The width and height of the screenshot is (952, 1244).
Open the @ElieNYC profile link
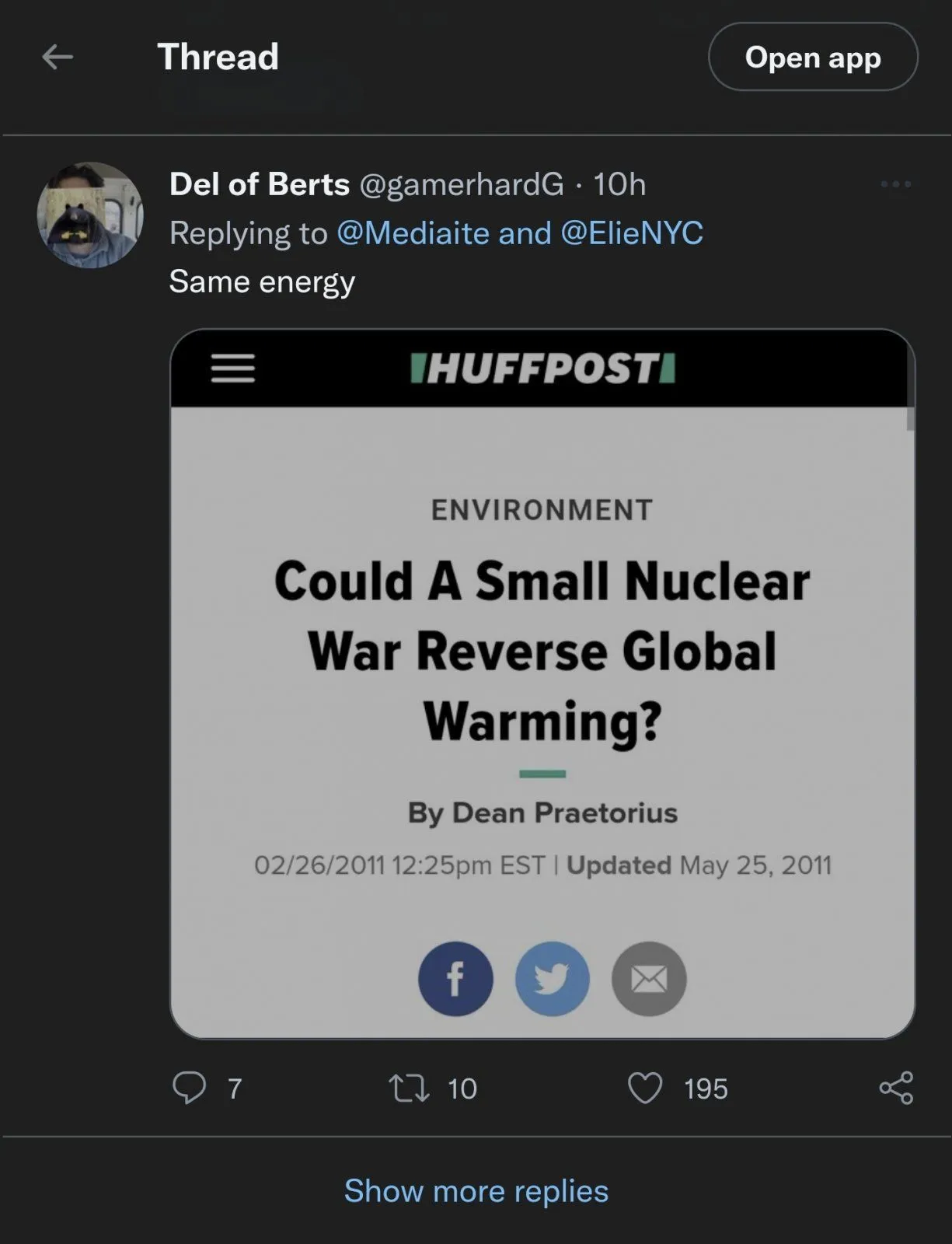point(631,233)
